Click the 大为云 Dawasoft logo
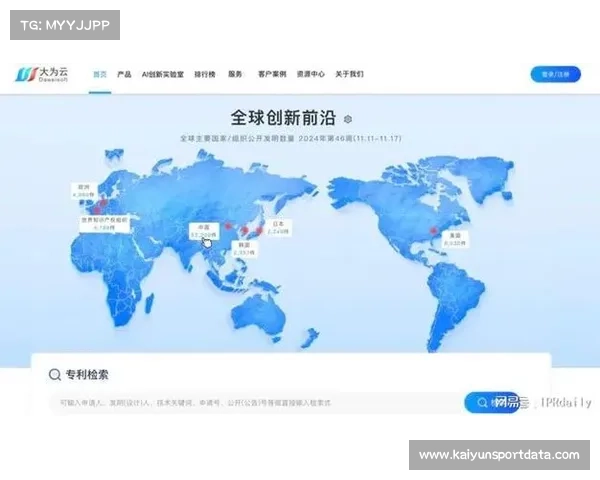600x480 pixels. point(43,74)
